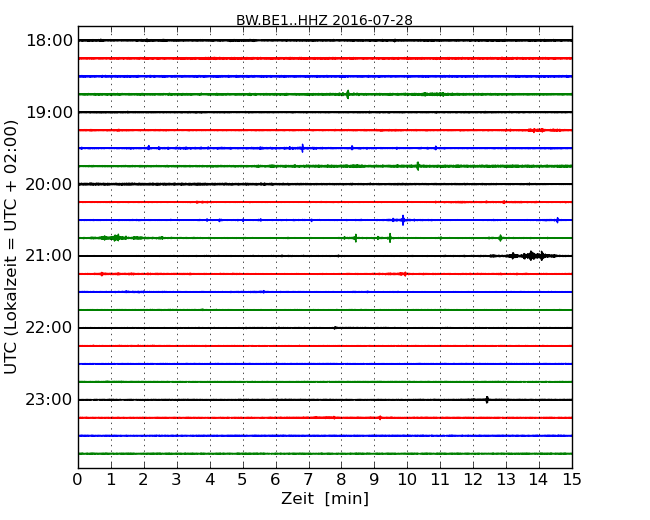This screenshot has height=520, width=650.
Task: Click x-axis tick label 2
Action: coord(143,480)
